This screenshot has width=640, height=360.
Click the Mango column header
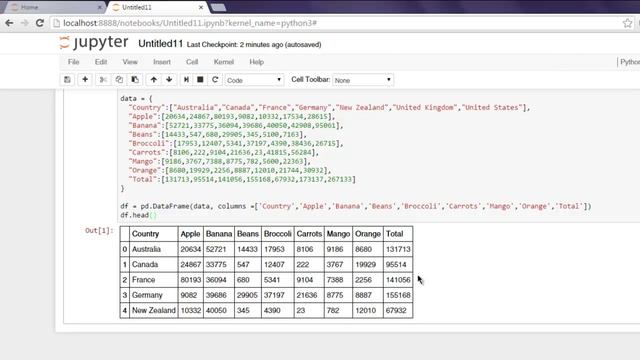point(338,234)
